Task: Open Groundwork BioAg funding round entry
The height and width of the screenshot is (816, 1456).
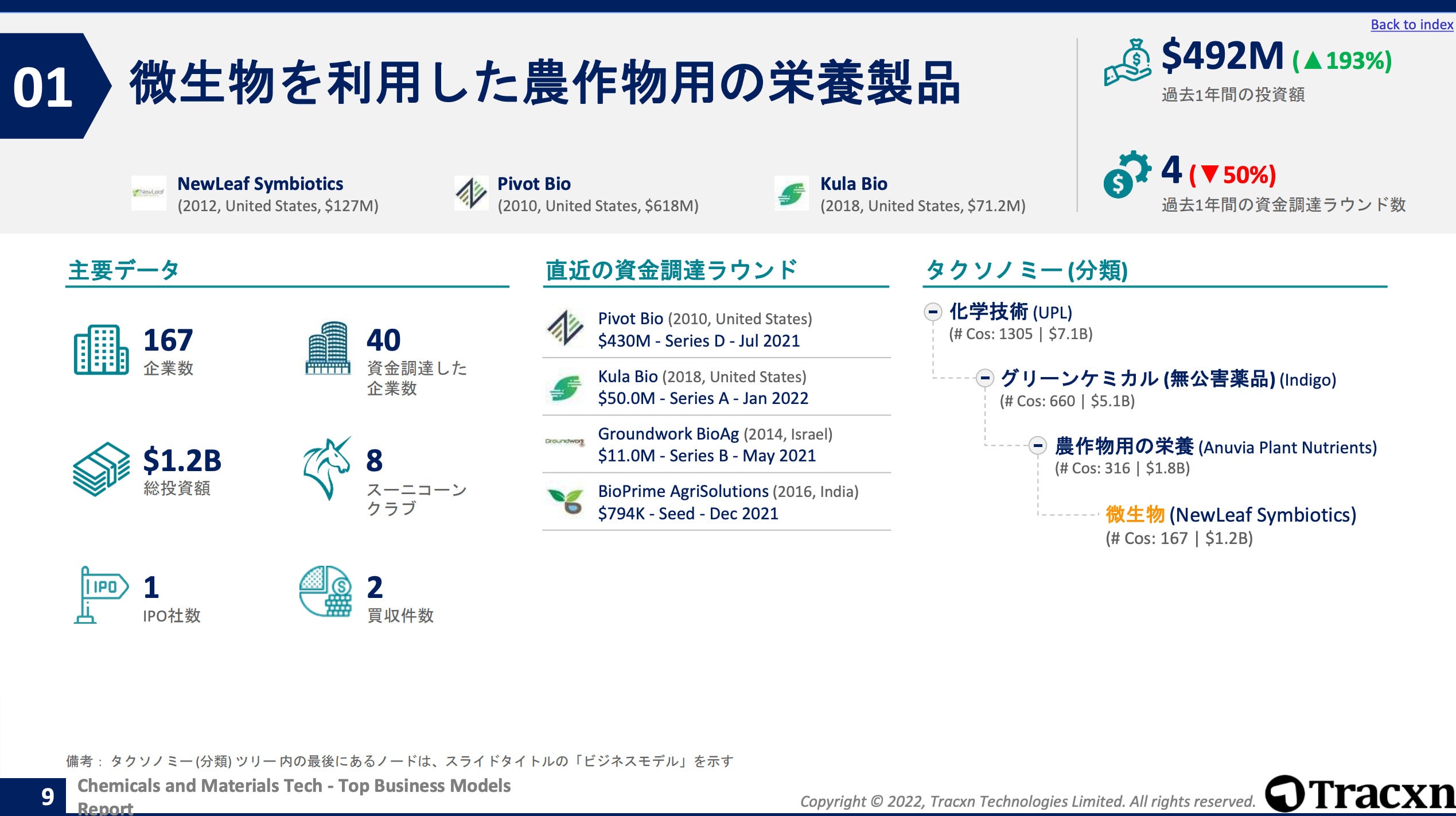Action: (x=706, y=455)
